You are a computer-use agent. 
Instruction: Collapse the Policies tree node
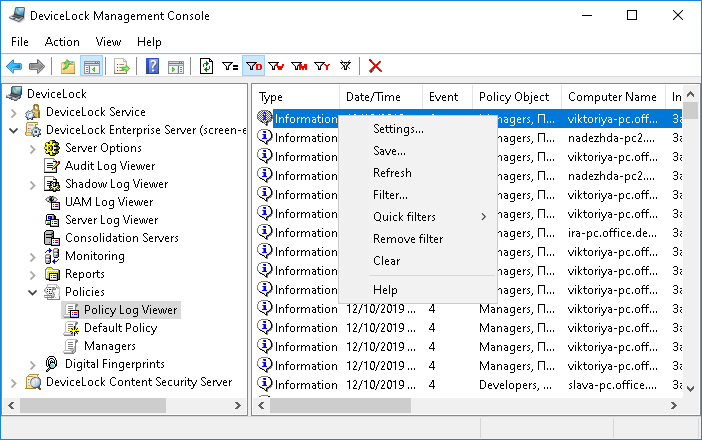coord(33,292)
